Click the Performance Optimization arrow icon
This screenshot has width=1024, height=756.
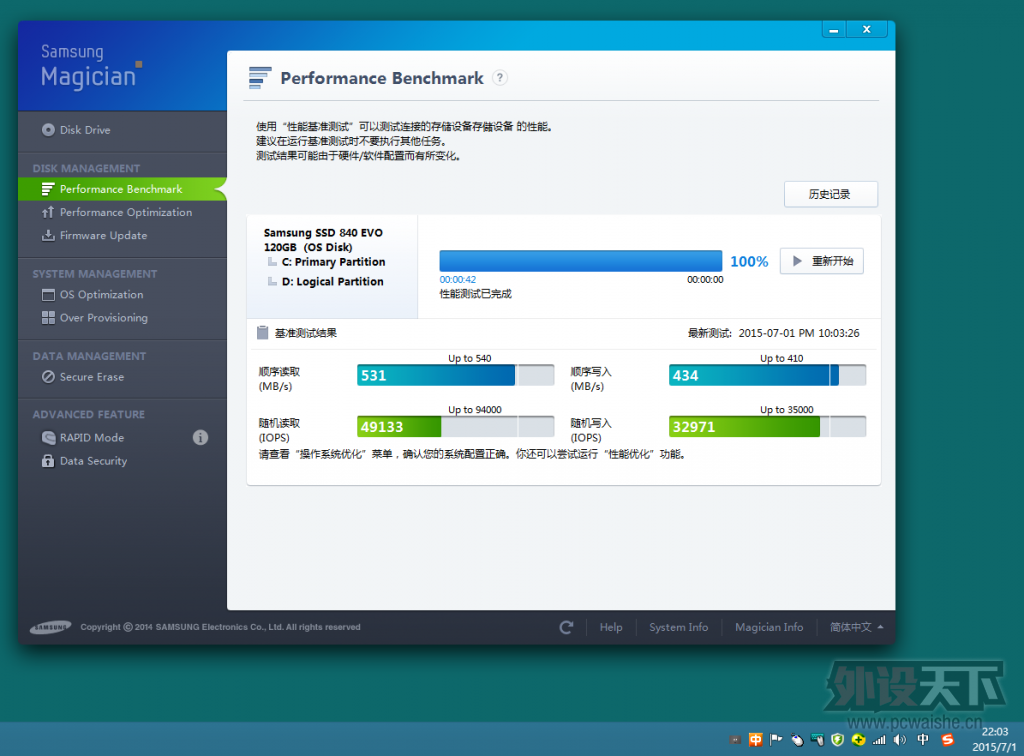[x=48, y=212]
